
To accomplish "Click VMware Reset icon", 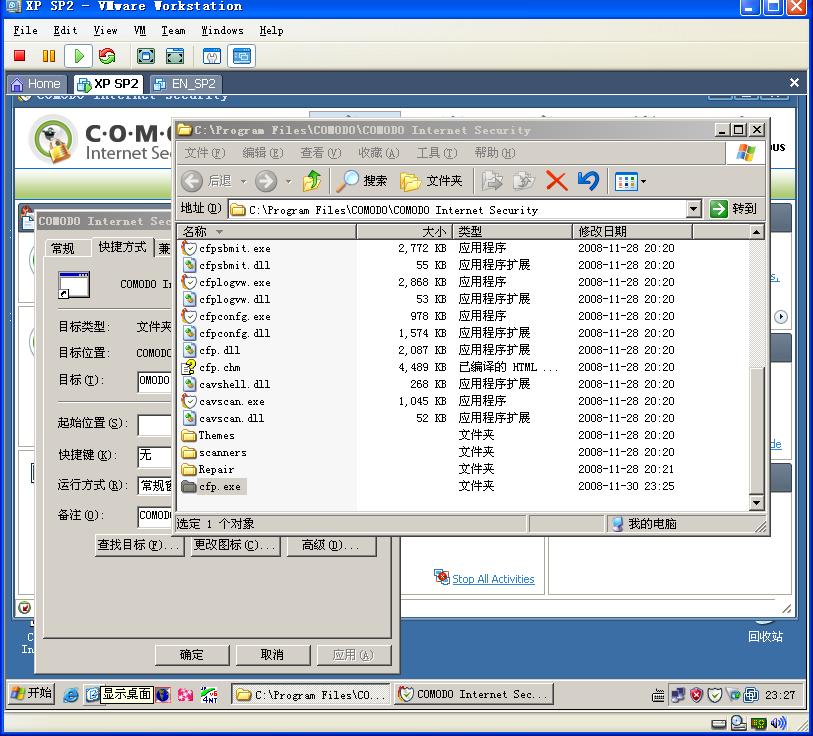I will coord(107,56).
